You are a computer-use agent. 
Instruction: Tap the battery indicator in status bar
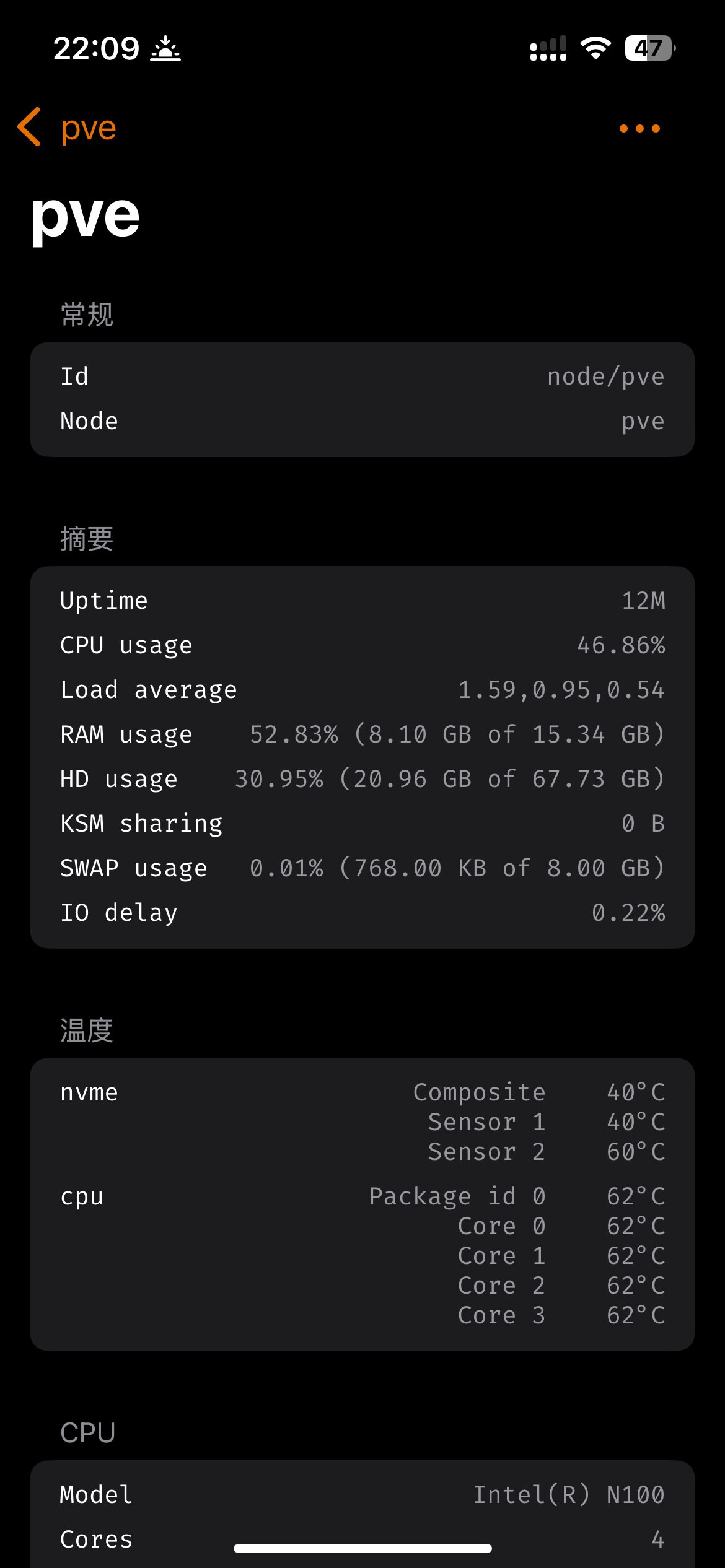pyautogui.click(x=649, y=48)
